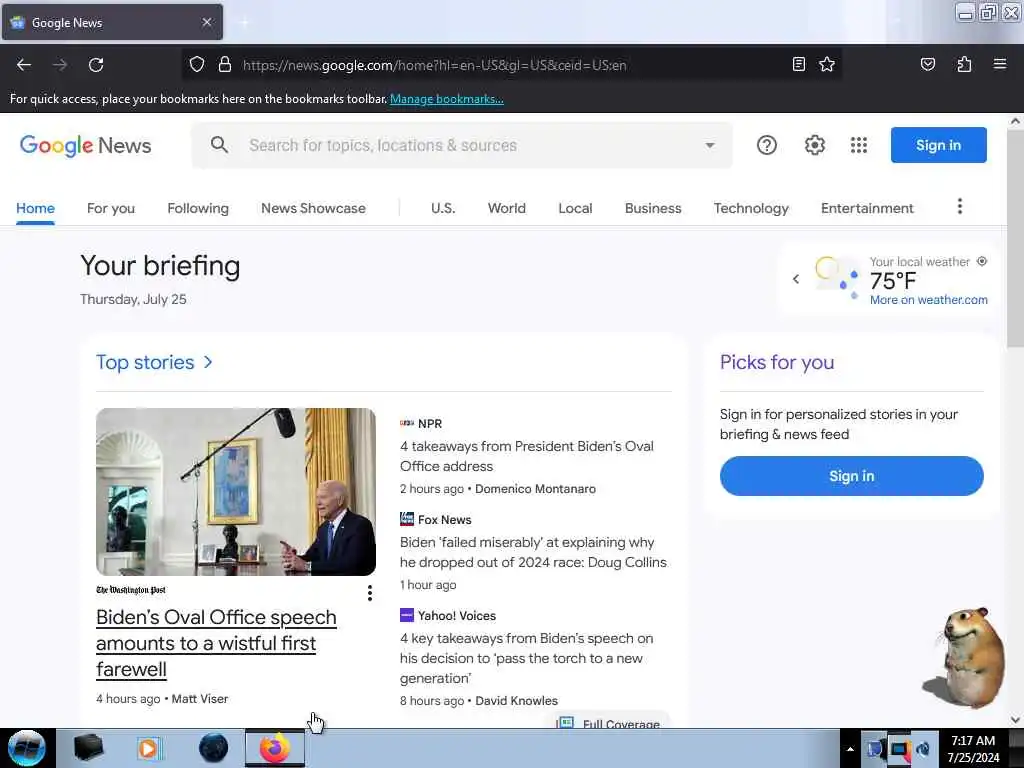Viewport: 1024px width, 768px height.
Task: Open the Full Coverage button
Action: coord(609,721)
